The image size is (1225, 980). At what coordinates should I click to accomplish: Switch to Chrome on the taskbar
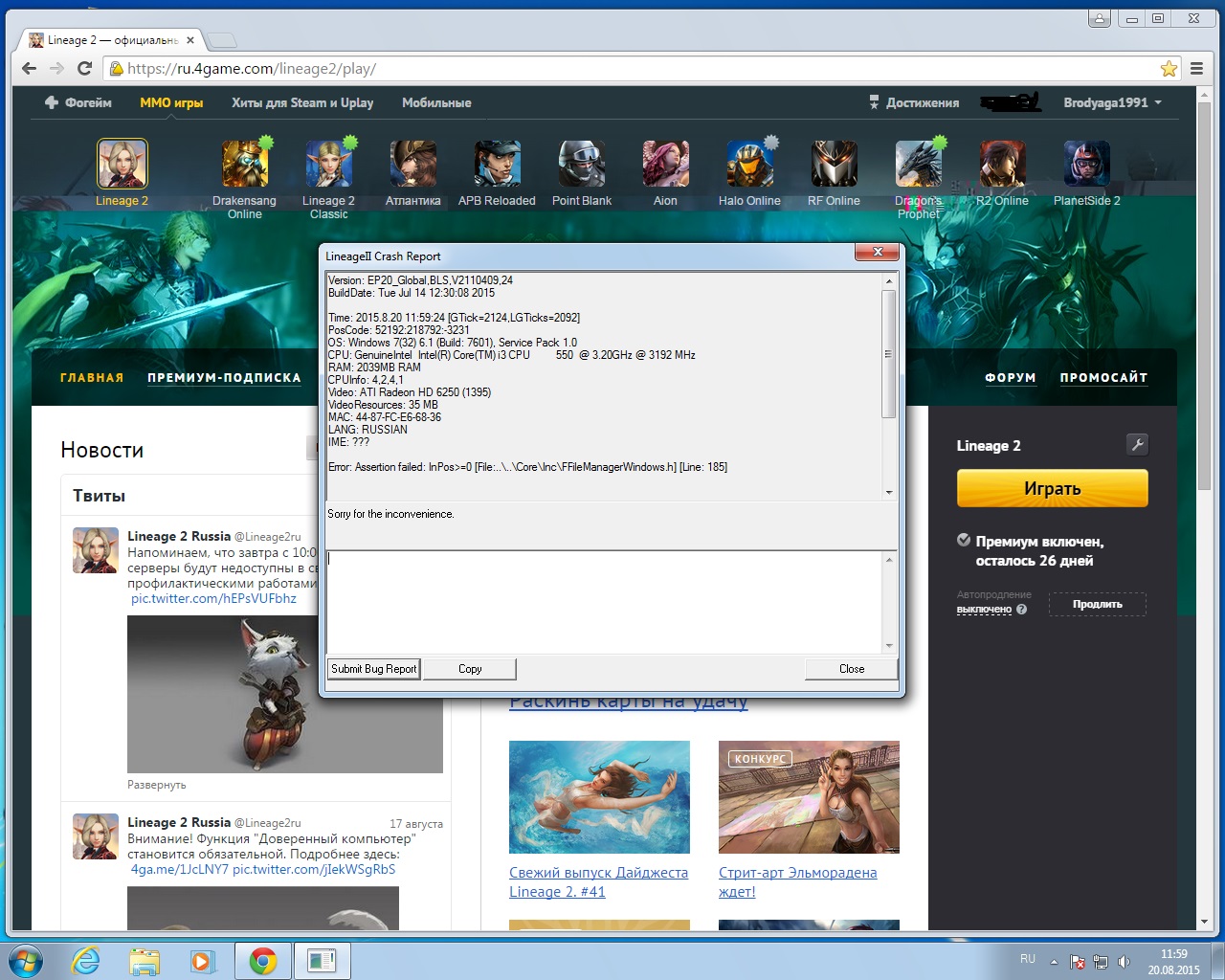pyautogui.click(x=263, y=961)
